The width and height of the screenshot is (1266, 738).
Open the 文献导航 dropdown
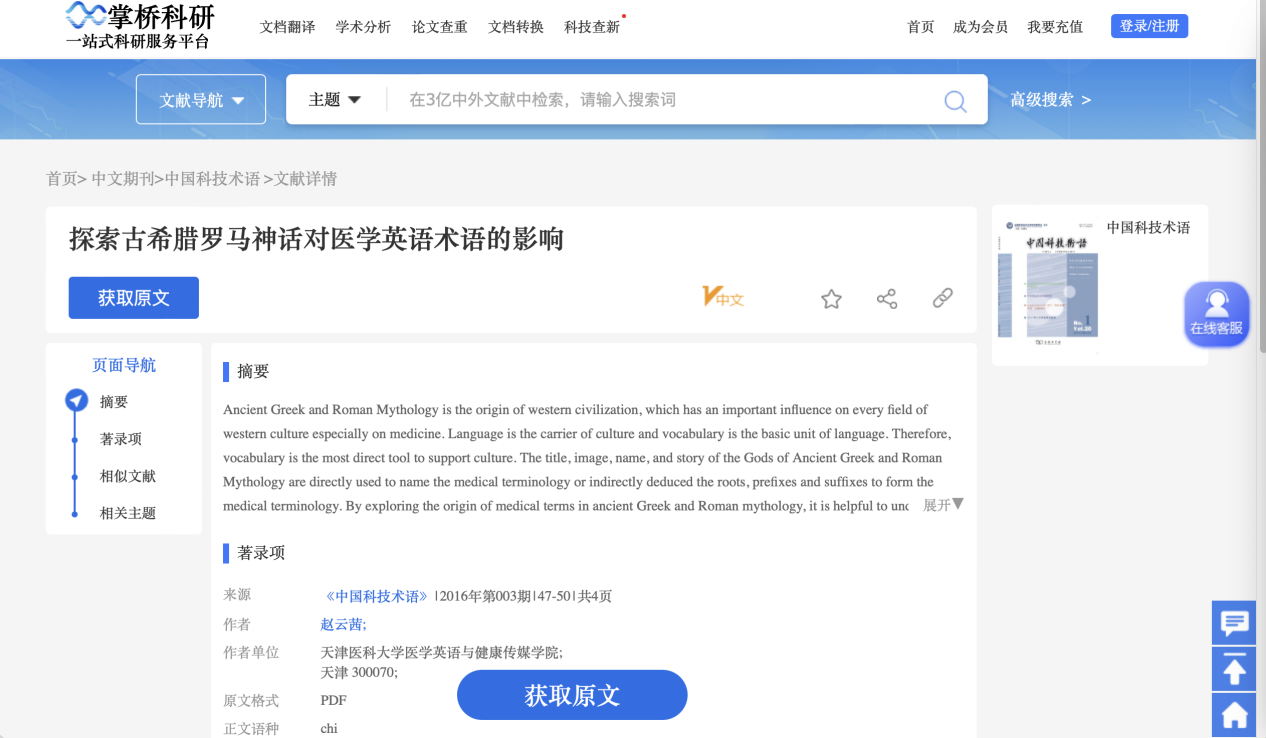tap(201, 100)
